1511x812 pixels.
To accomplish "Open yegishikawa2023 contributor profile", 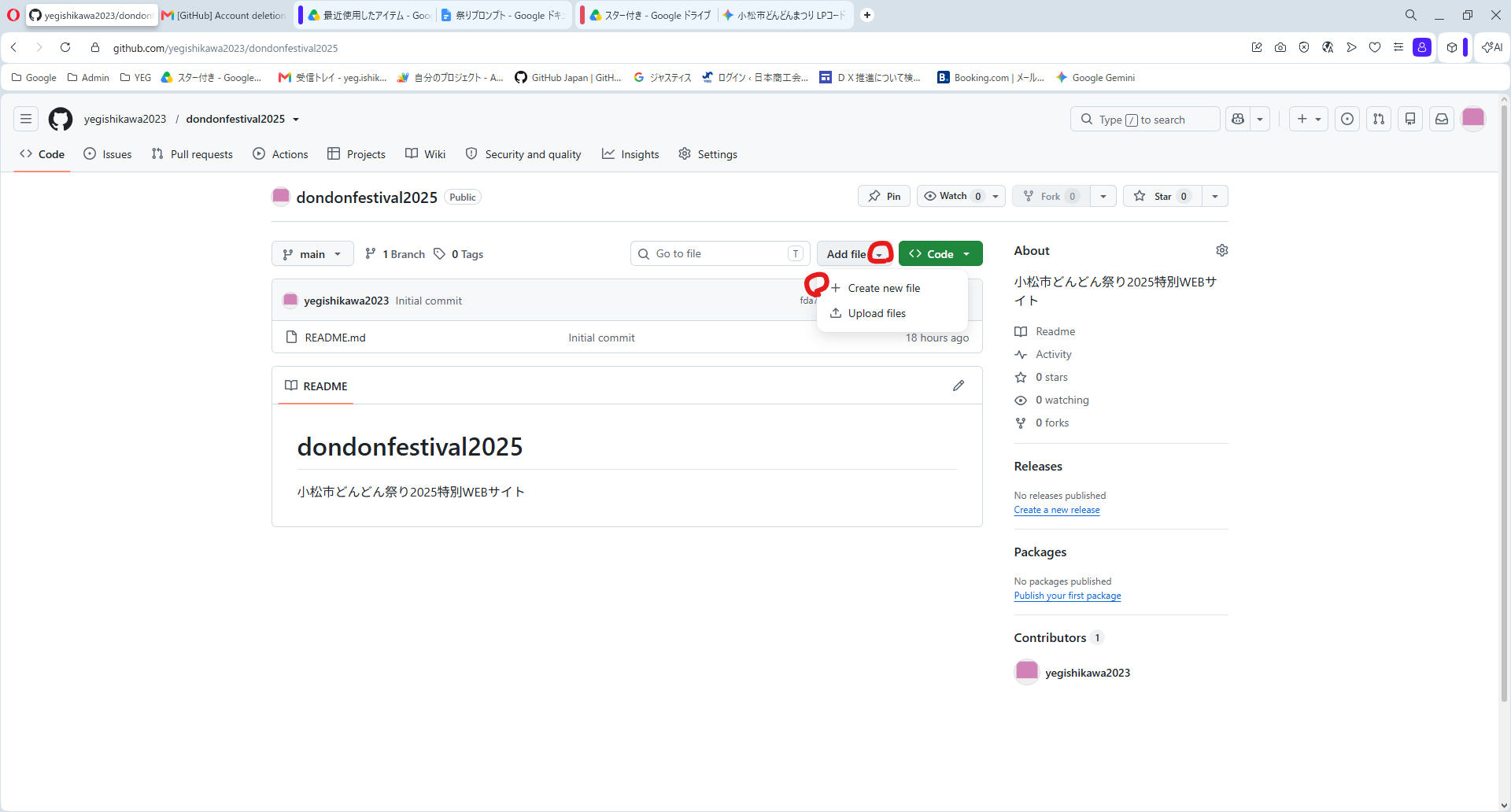I will (x=1087, y=673).
